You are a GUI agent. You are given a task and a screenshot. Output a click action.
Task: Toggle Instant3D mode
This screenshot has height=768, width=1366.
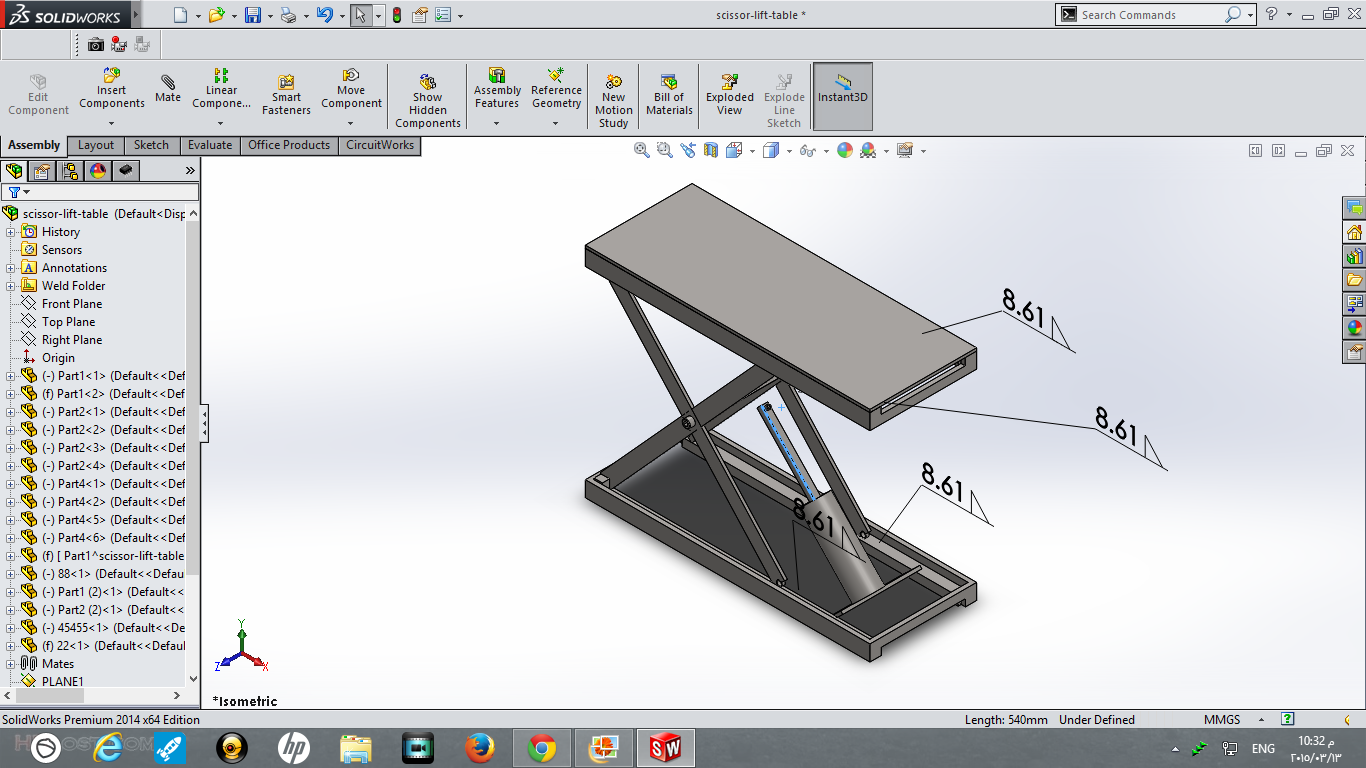[x=843, y=96]
